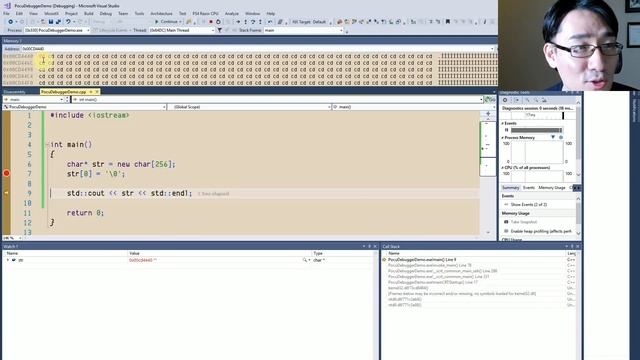Click the Save All icon
Viewport: 640px width, 360px height.
tap(58, 22)
